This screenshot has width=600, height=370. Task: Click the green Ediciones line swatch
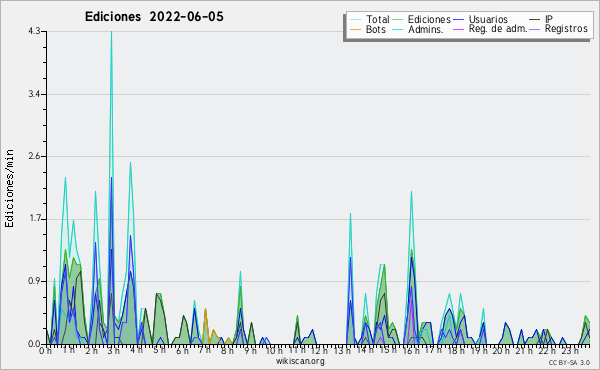pyautogui.click(x=398, y=20)
